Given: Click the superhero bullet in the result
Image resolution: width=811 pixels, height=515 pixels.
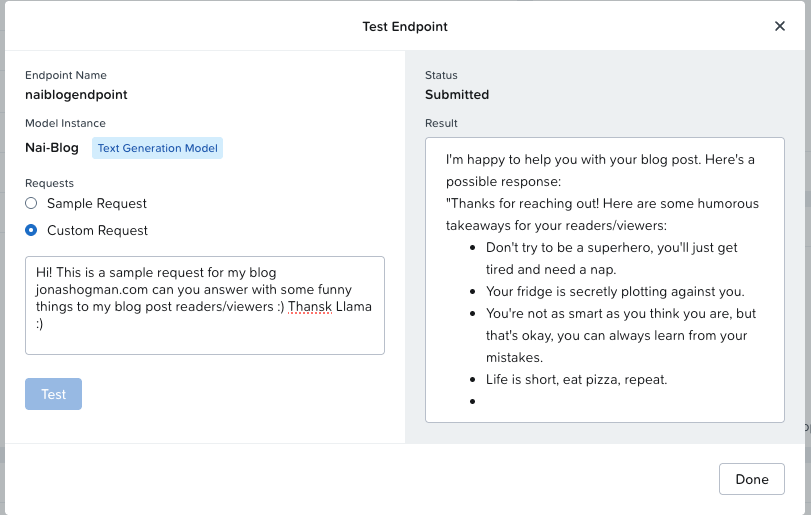Looking at the screenshot, I should tap(611, 248).
